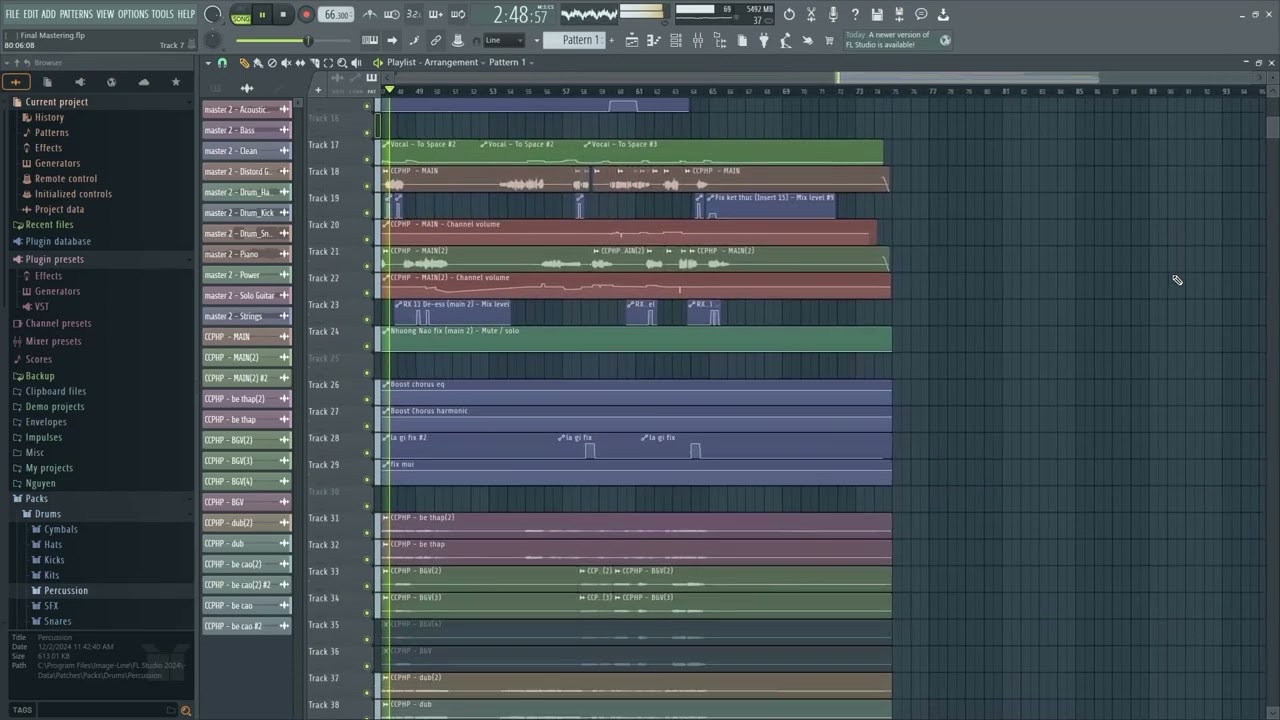Viewport: 1280px width, 720px height.
Task: Select the playlist Paint brush tool
Action: tap(258, 62)
